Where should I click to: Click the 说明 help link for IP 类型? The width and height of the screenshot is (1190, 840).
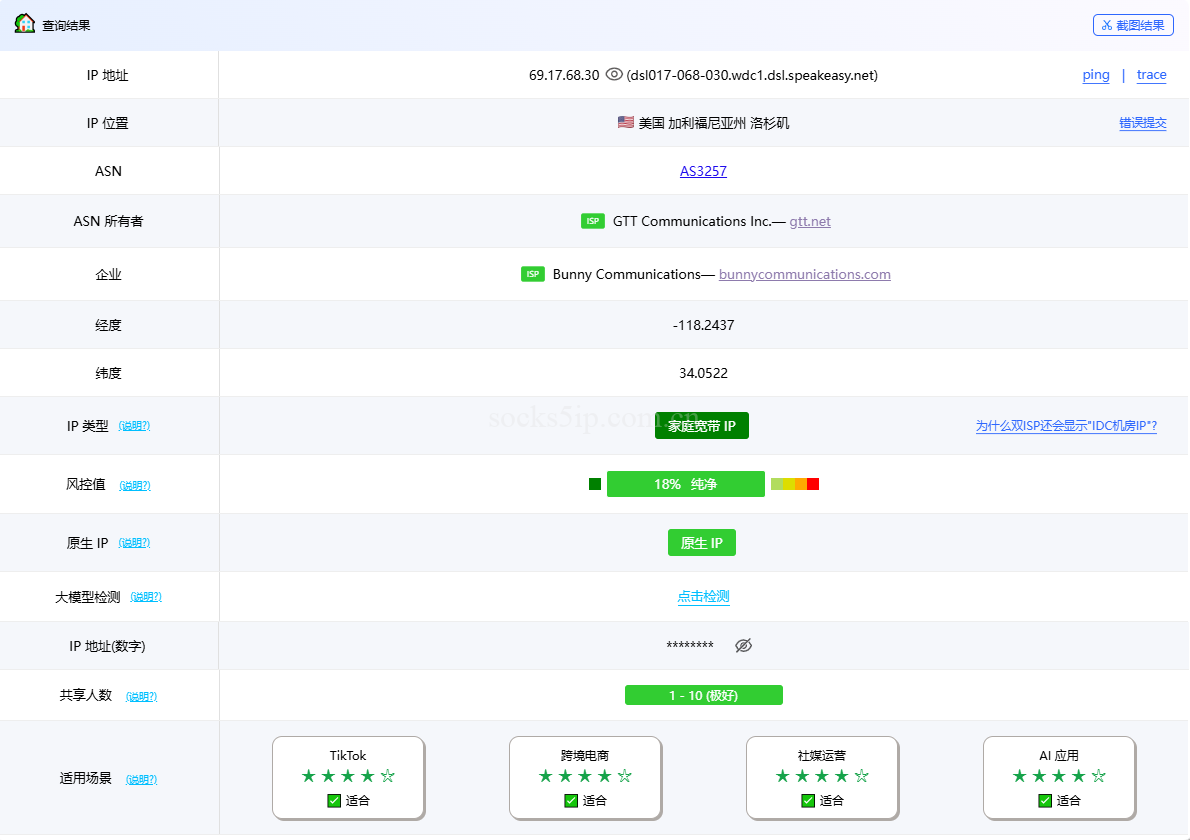[x=134, y=426]
